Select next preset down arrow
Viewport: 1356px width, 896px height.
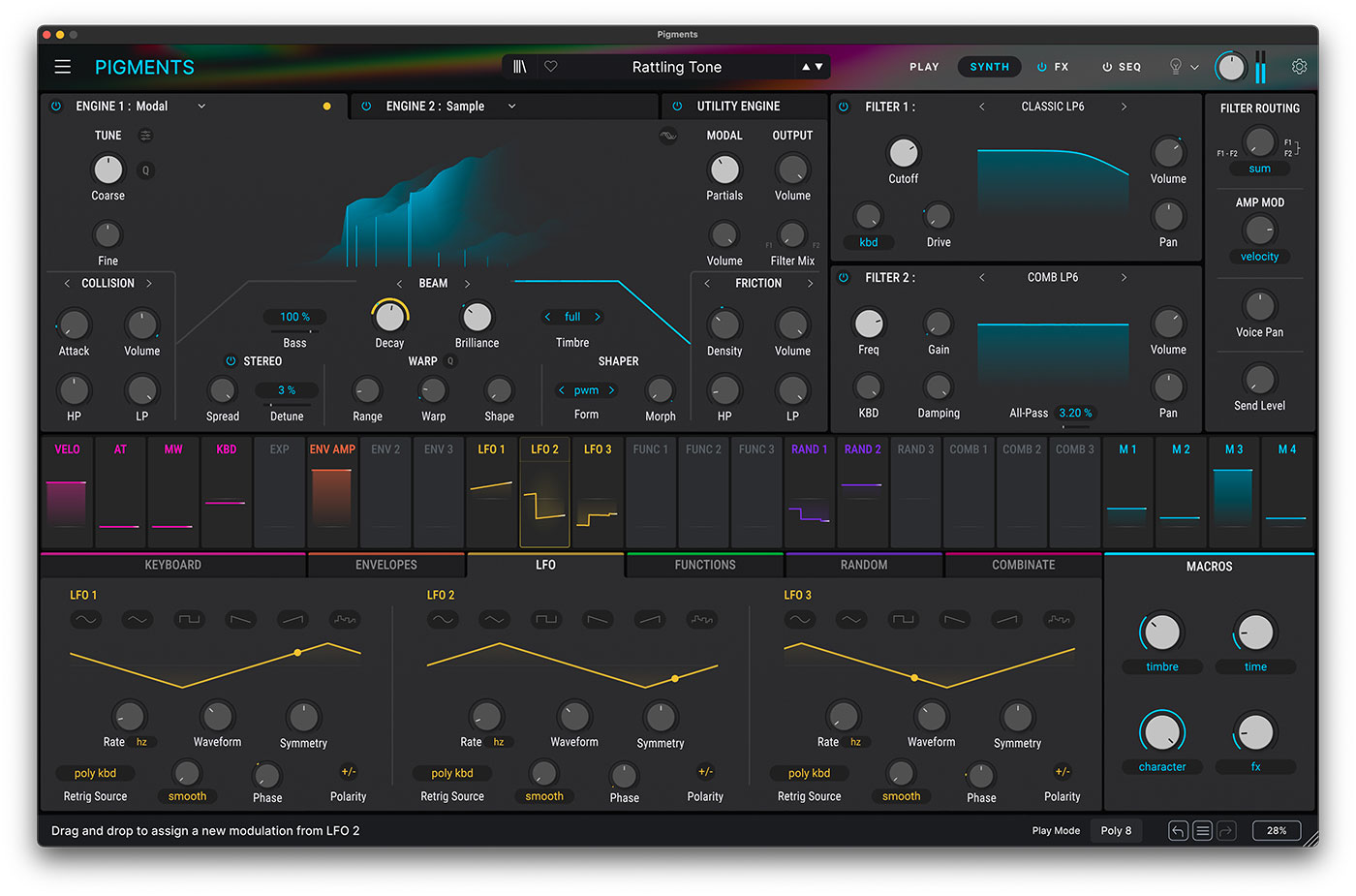point(819,67)
